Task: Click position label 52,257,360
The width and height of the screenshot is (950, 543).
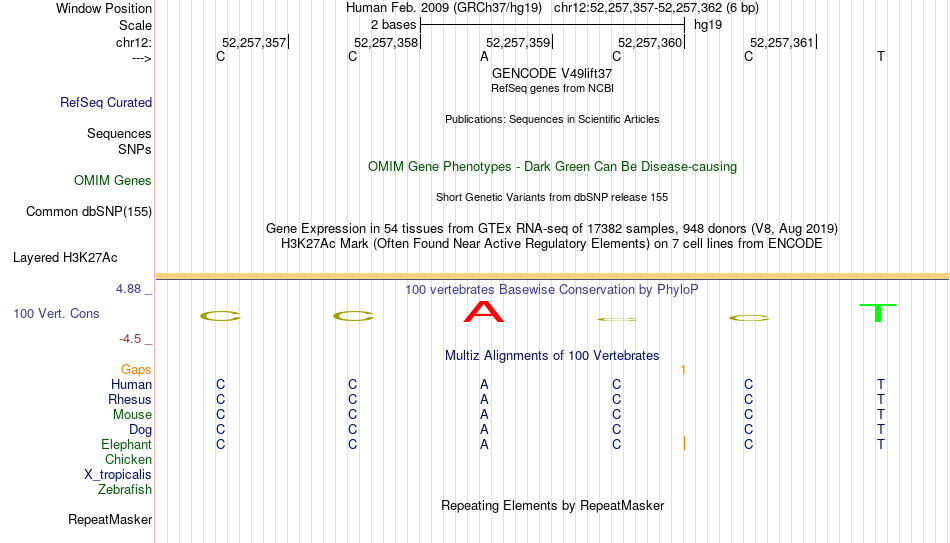Action: [650, 42]
